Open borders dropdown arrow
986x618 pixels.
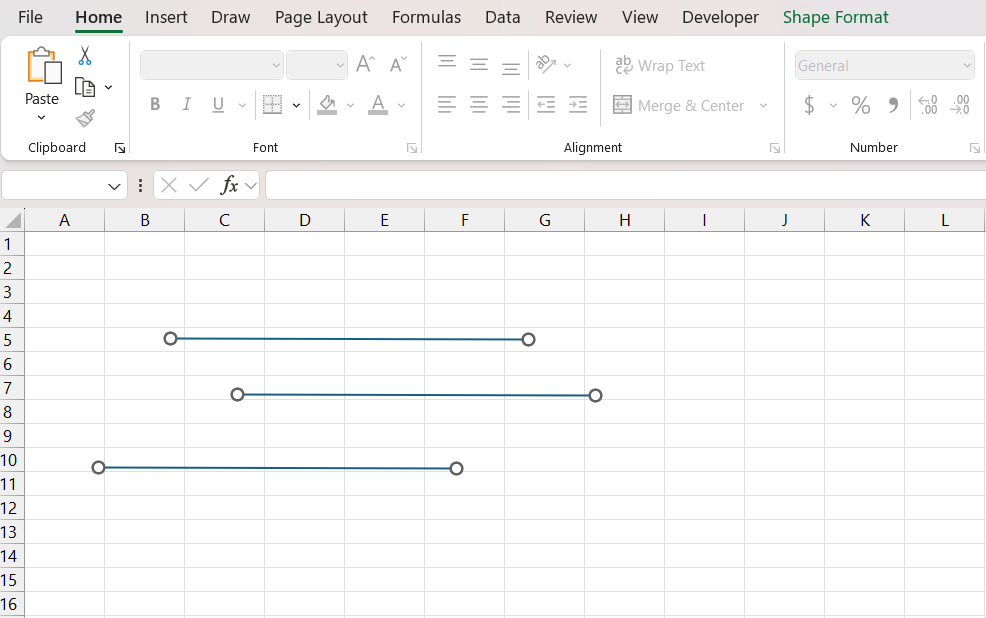click(x=296, y=105)
